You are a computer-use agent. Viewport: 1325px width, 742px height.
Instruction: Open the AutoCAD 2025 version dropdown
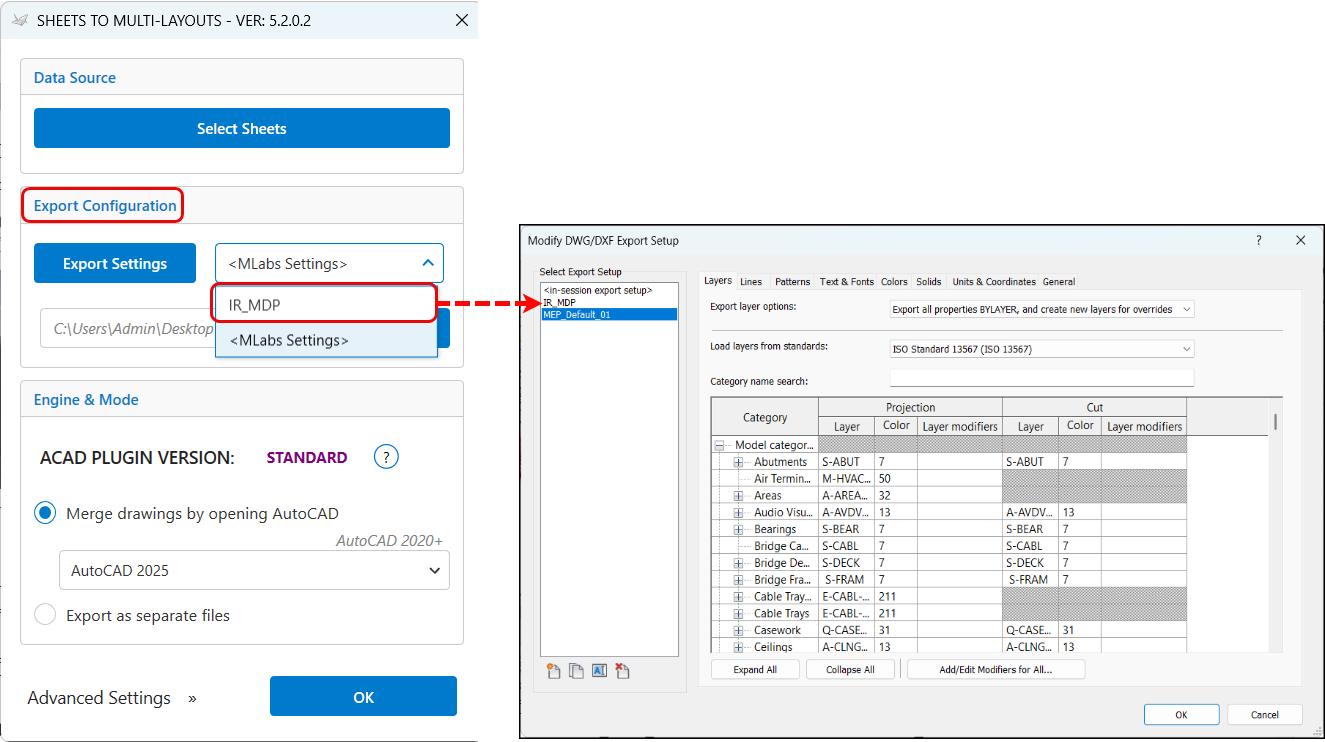tap(254, 570)
